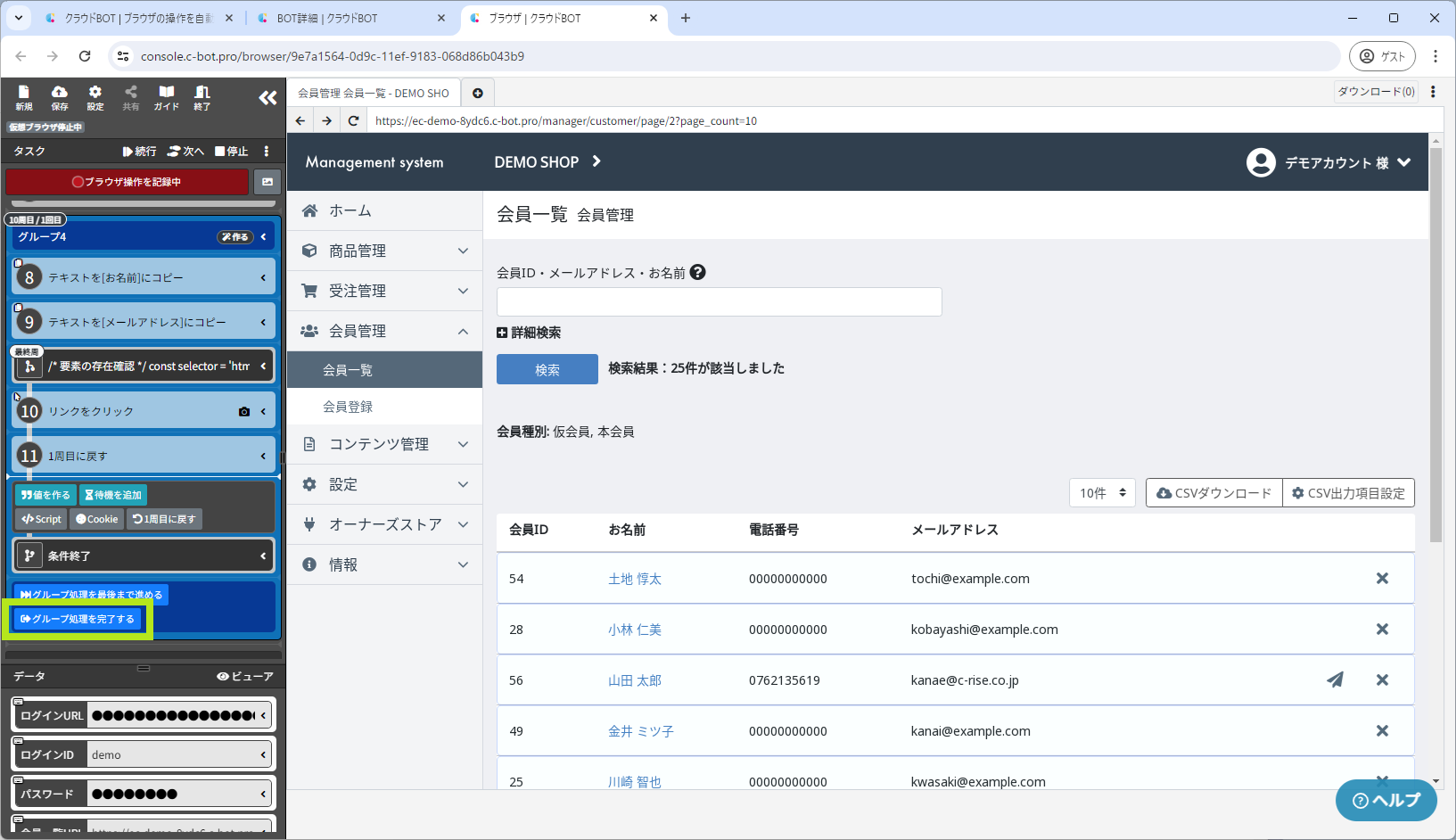Open the 10件 page count dropdown
The width and height of the screenshot is (1456, 840).
click(1103, 492)
